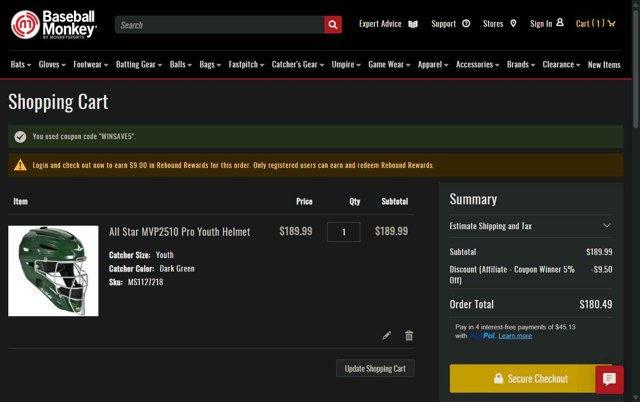The height and width of the screenshot is (402, 640).
Task: Click the Expert Advice link
Action: click(x=380, y=24)
